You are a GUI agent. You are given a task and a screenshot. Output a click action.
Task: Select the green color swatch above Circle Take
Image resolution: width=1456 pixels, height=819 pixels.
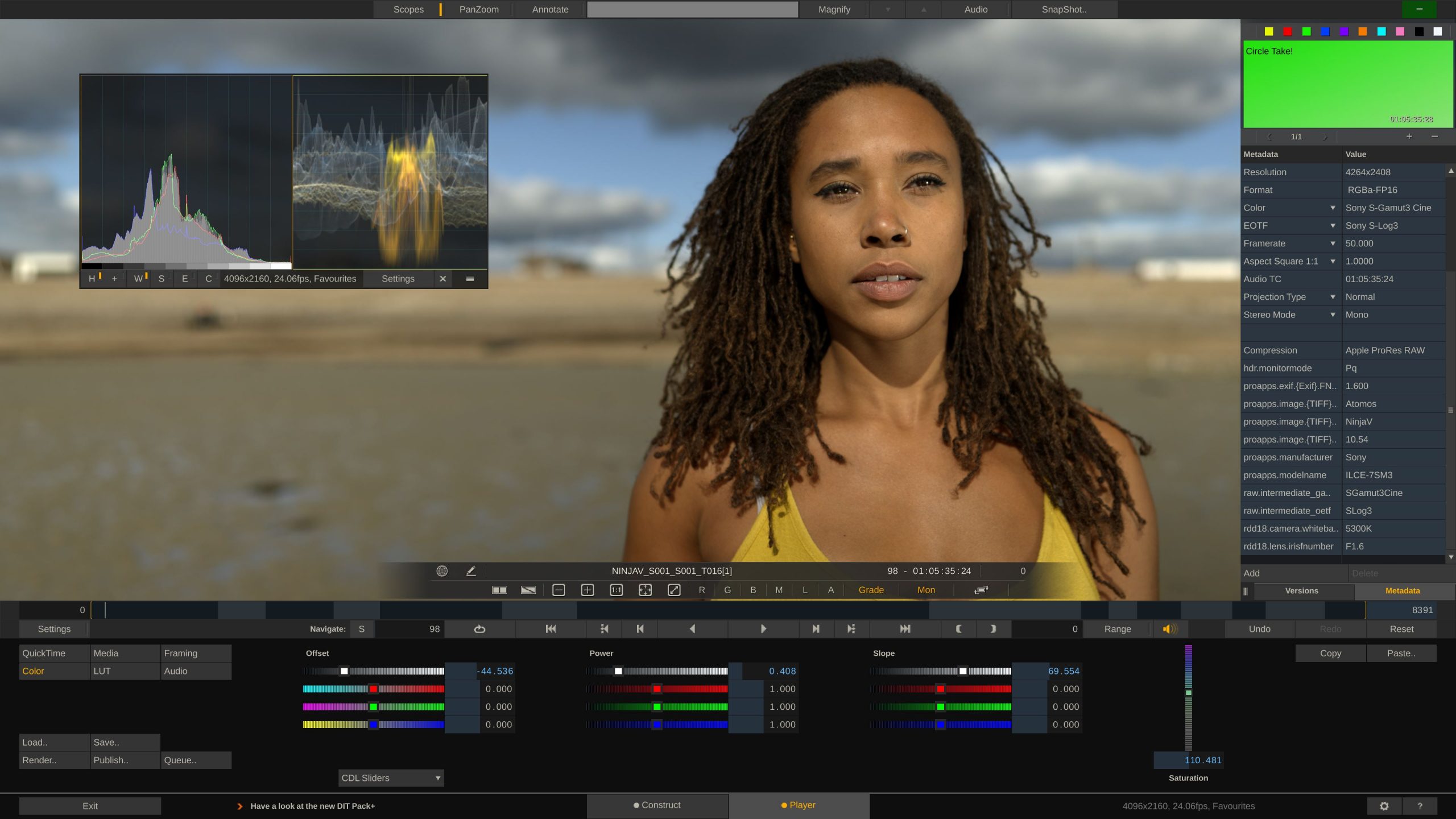pos(1305,32)
